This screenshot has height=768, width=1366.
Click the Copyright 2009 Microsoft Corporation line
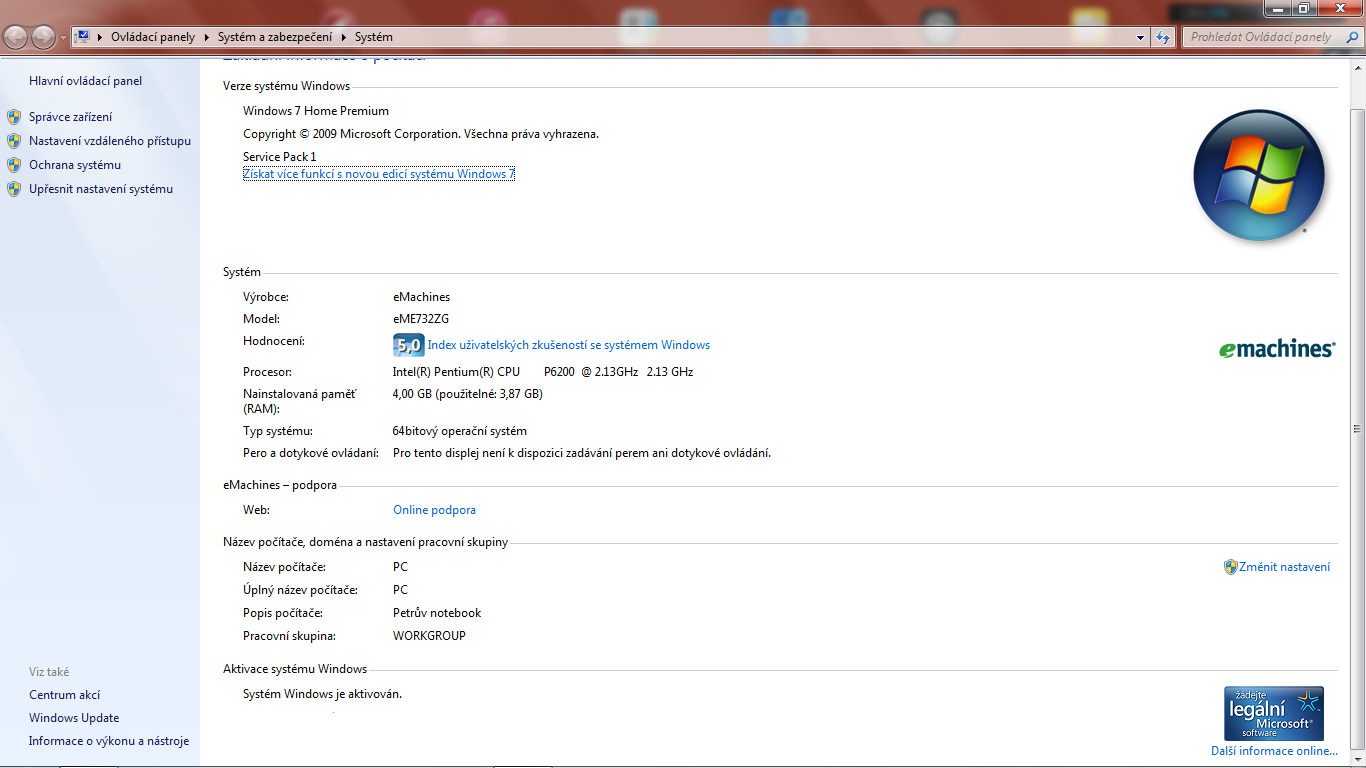coord(421,134)
